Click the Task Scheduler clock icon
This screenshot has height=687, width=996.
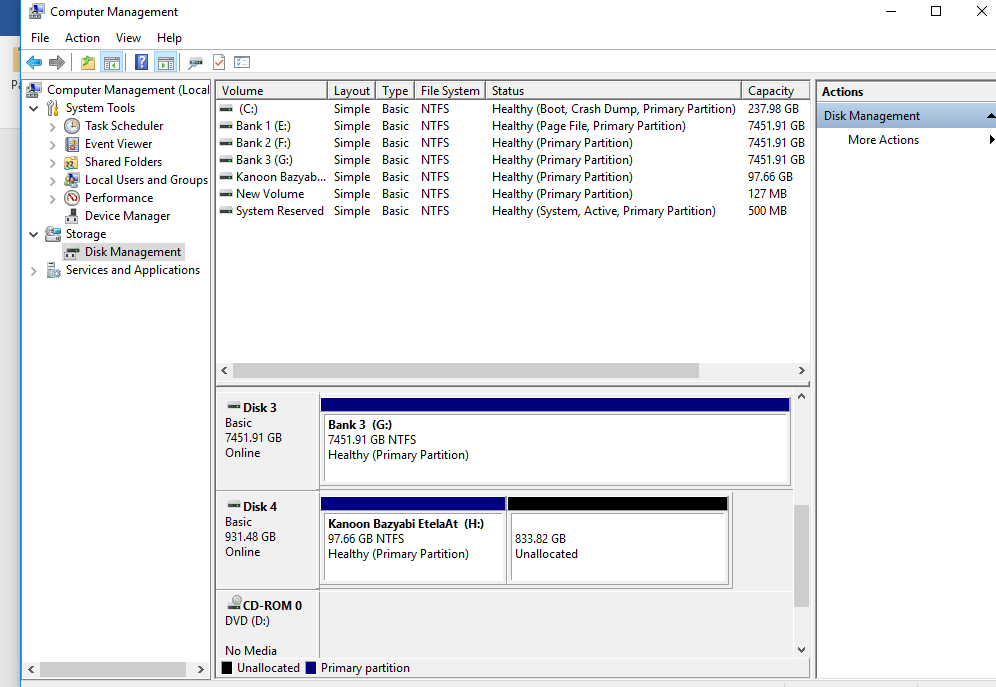[x=72, y=126]
